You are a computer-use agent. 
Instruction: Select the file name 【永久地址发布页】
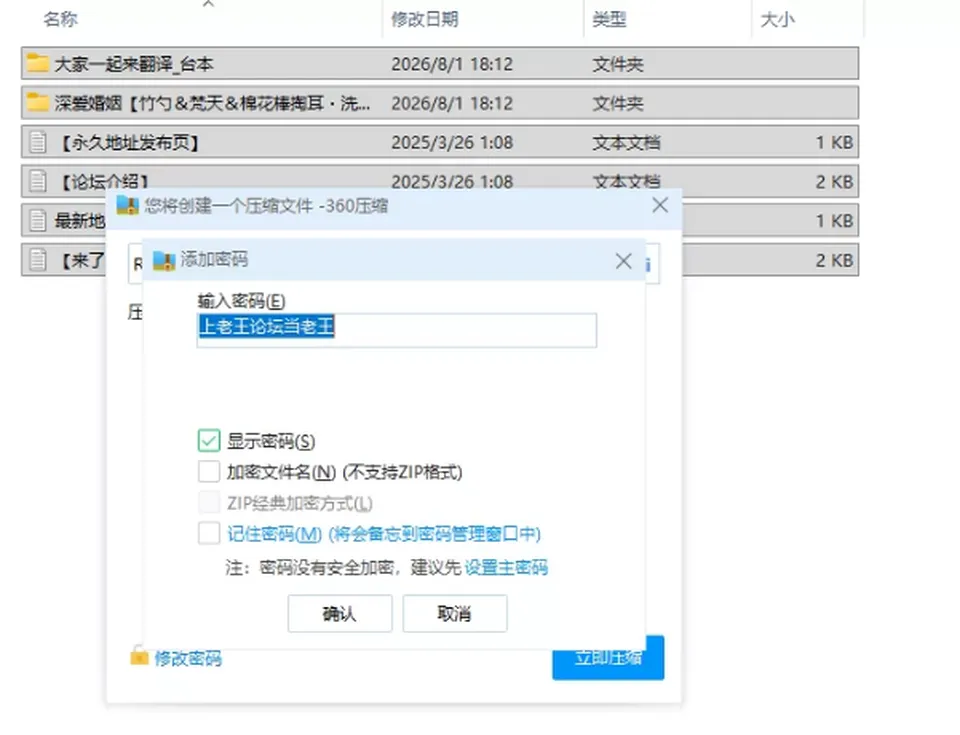[x=129, y=143]
